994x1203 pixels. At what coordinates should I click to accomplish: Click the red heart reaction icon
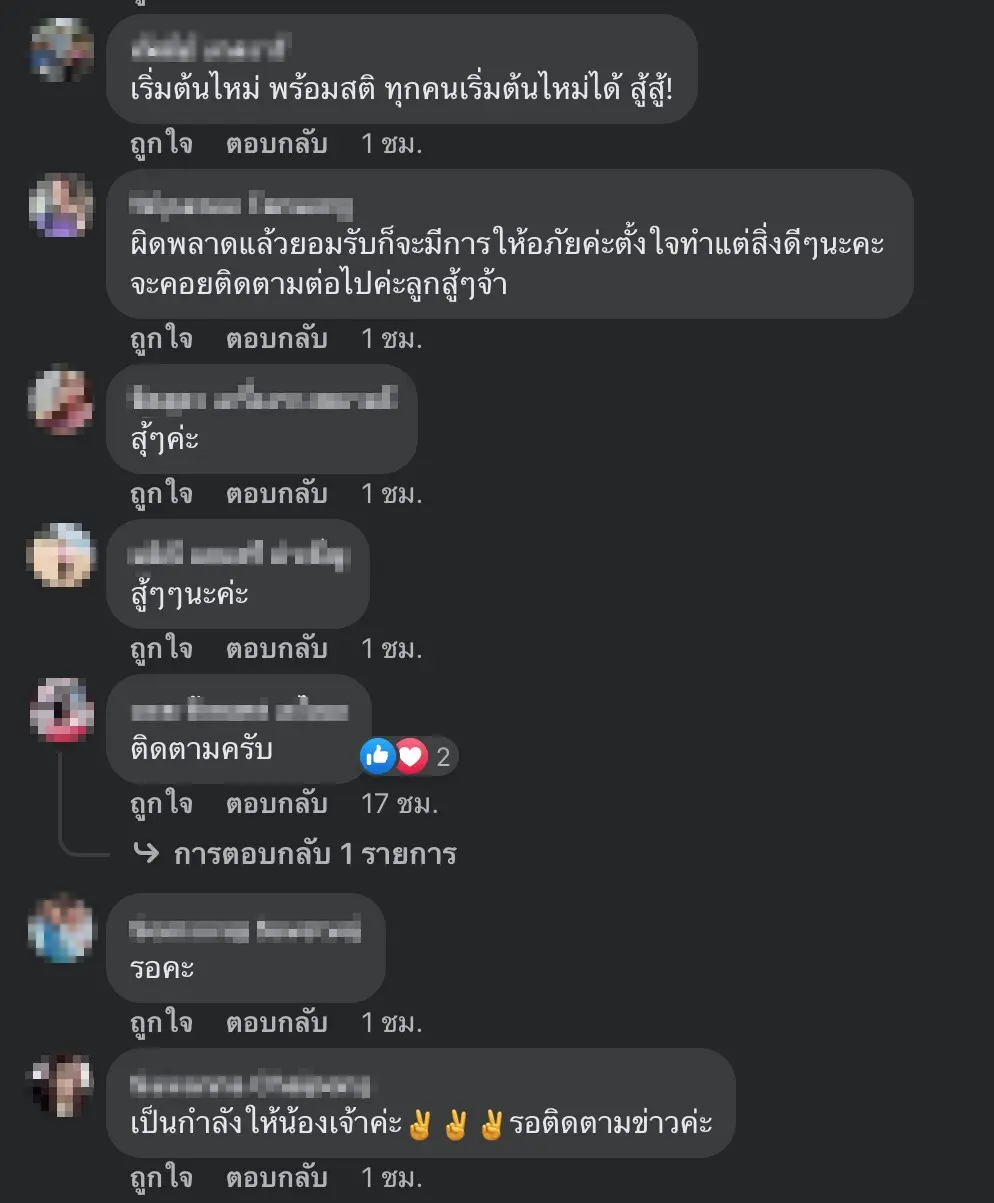(x=411, y=756)
